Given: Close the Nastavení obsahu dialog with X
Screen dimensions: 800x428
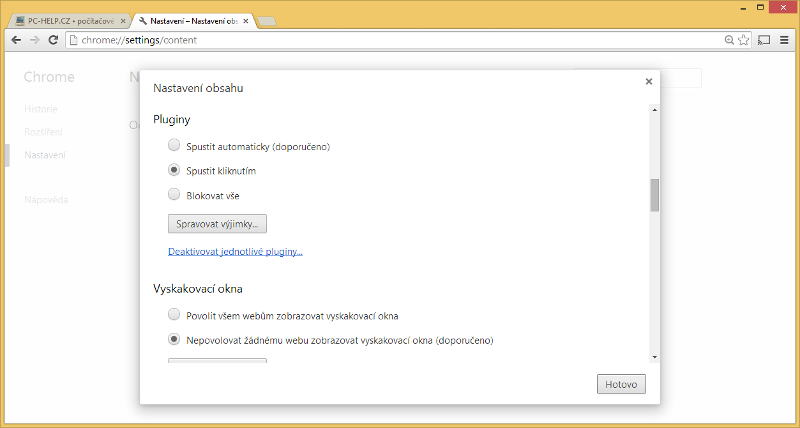Looking at the screenshot, I should 648,82.
